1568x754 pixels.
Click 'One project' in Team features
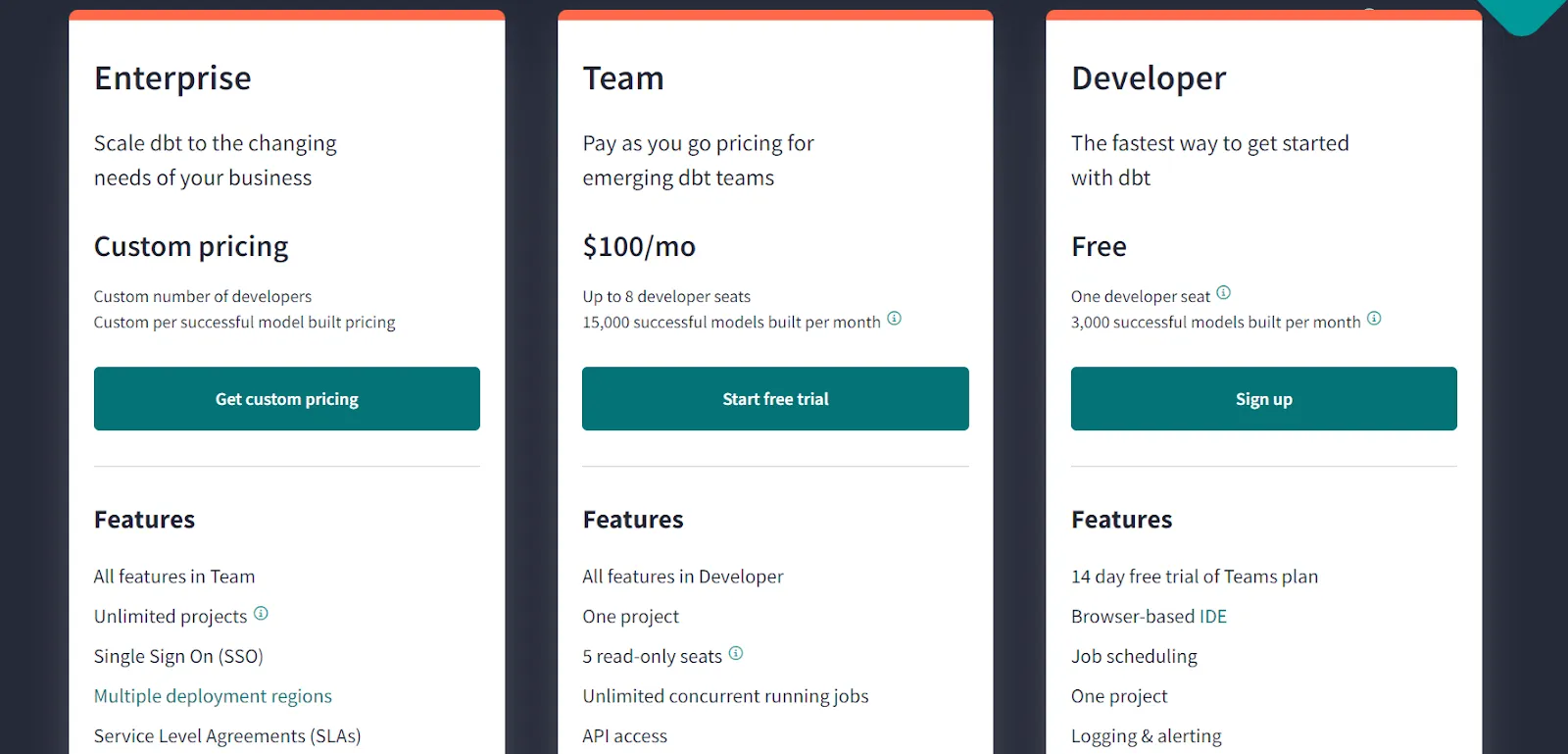click(x=630, y=617)
